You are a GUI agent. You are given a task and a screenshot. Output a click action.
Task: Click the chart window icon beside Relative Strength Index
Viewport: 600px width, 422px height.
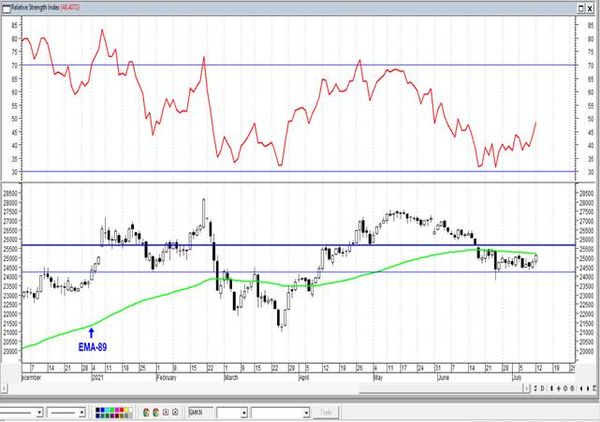tap(7, 8)
